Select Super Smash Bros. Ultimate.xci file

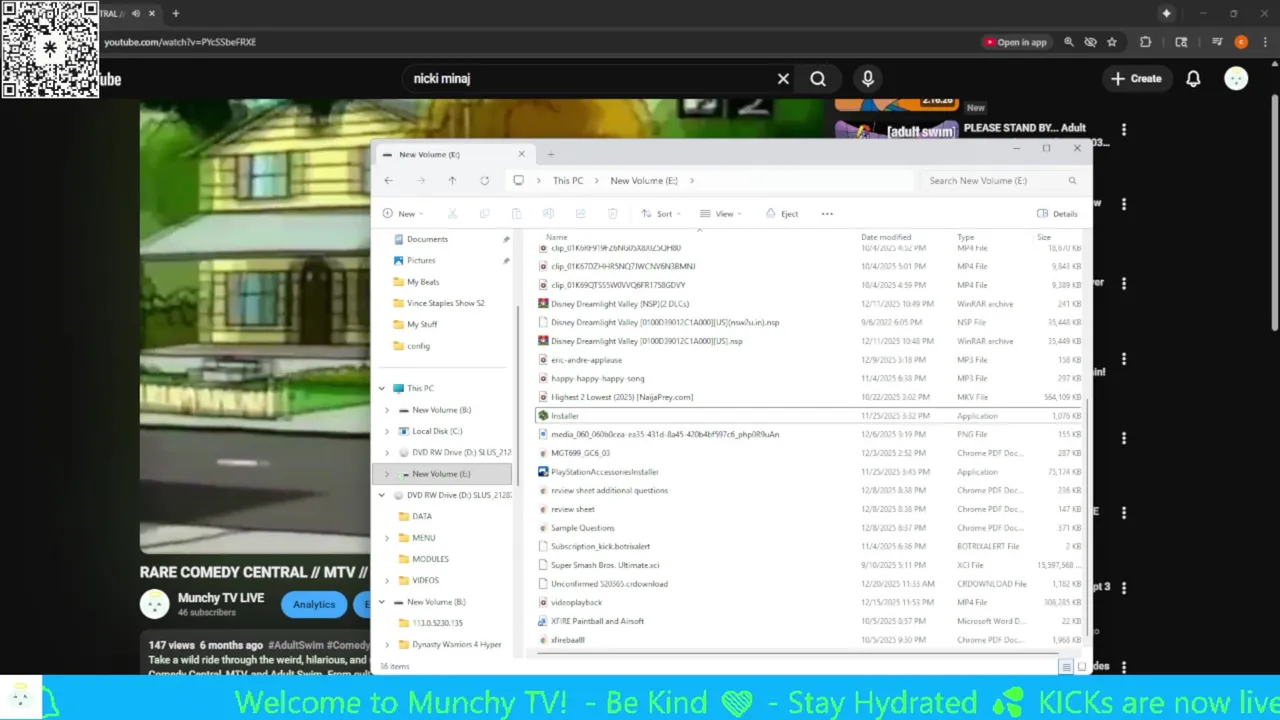click(x=808, y=565)
